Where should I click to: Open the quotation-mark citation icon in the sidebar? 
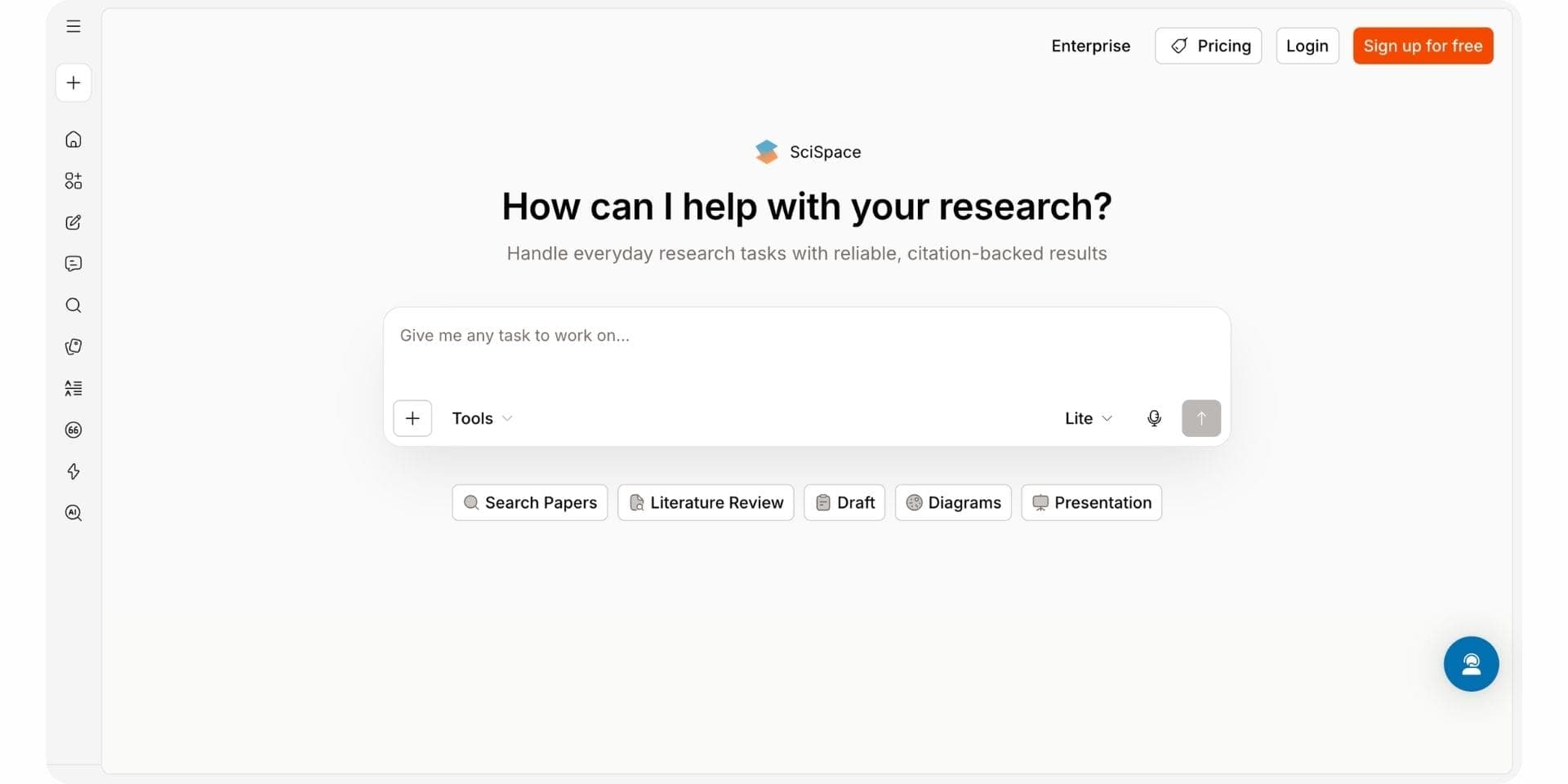tap(73, 430)
